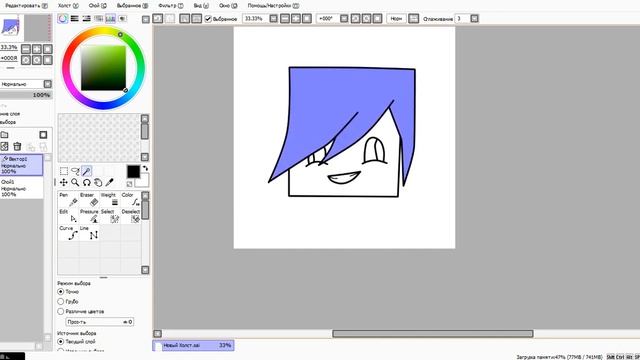Select the Различие цветов radio option
Screen dimensions: 640x360
point(60,311)
